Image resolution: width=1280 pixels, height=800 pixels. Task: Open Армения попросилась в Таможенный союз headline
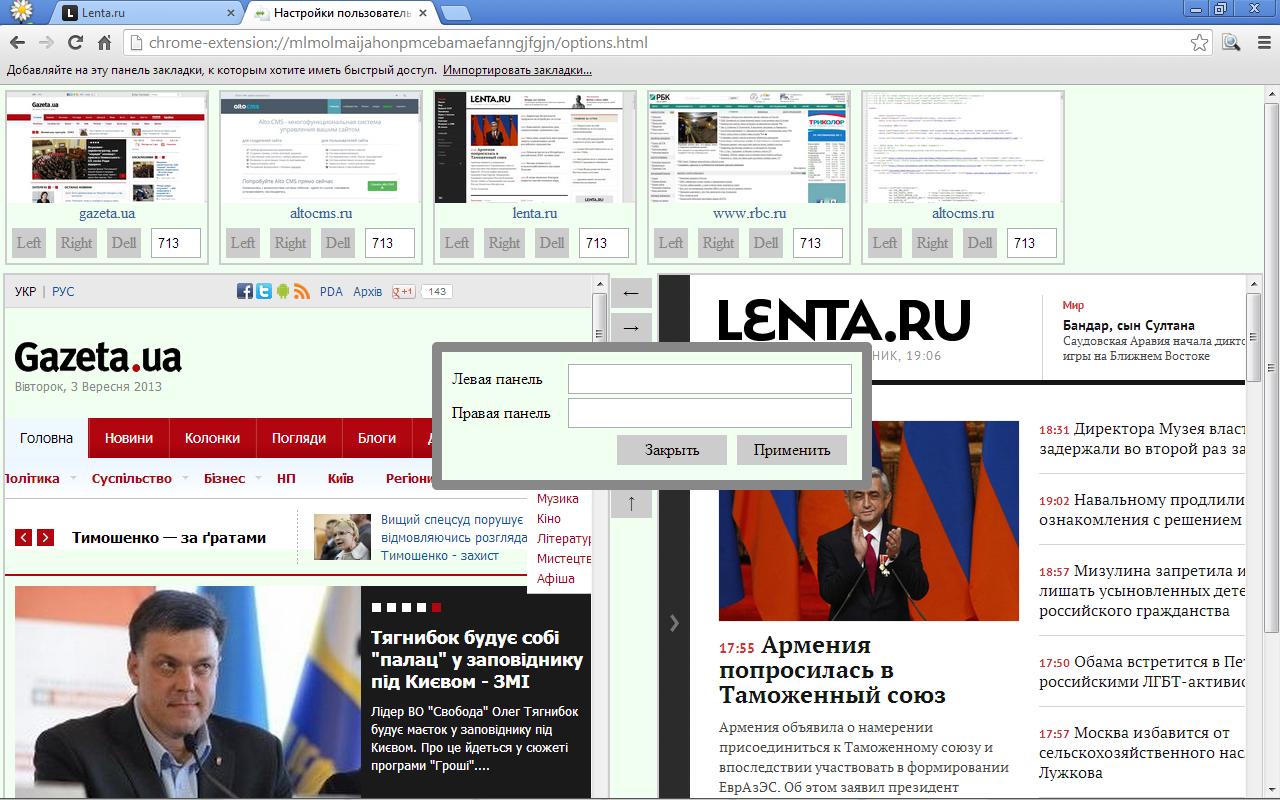tap(832, 669)
